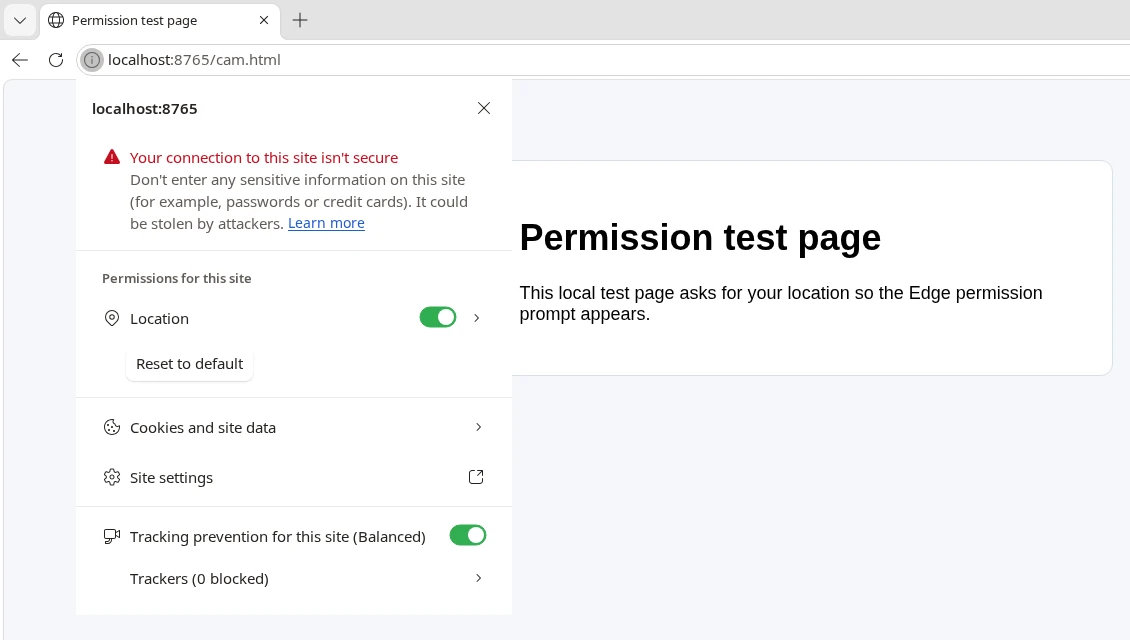Viewport: 1130px width, 640px height.
Task: Open Cookies and site data
Action: click(294, 427)
